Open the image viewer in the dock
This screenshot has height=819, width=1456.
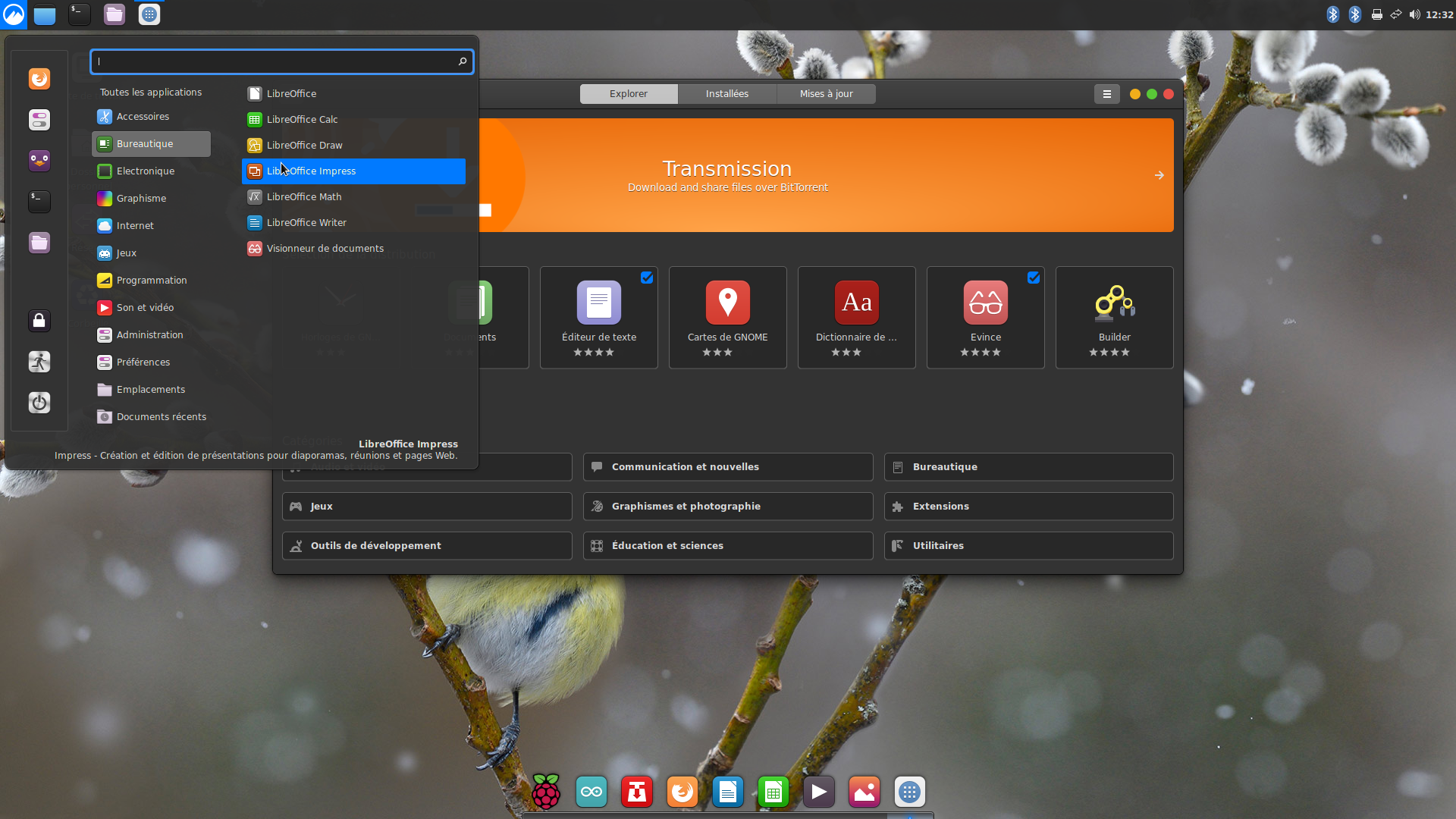864,792
